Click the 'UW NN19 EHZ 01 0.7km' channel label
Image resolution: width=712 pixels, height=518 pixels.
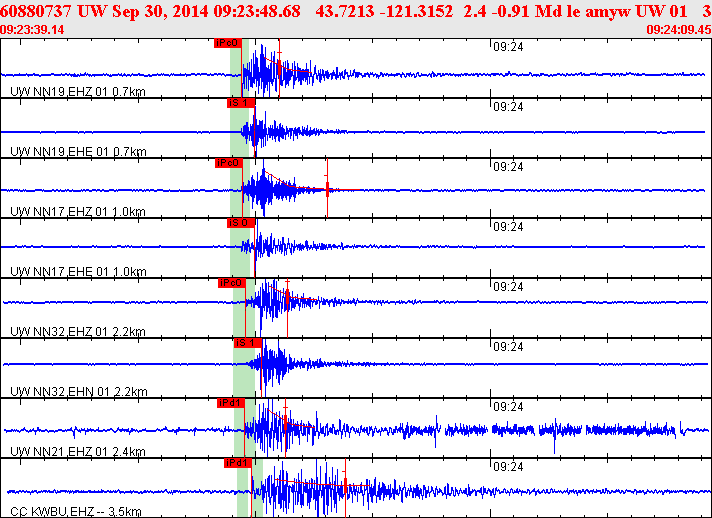coord(78,92)
